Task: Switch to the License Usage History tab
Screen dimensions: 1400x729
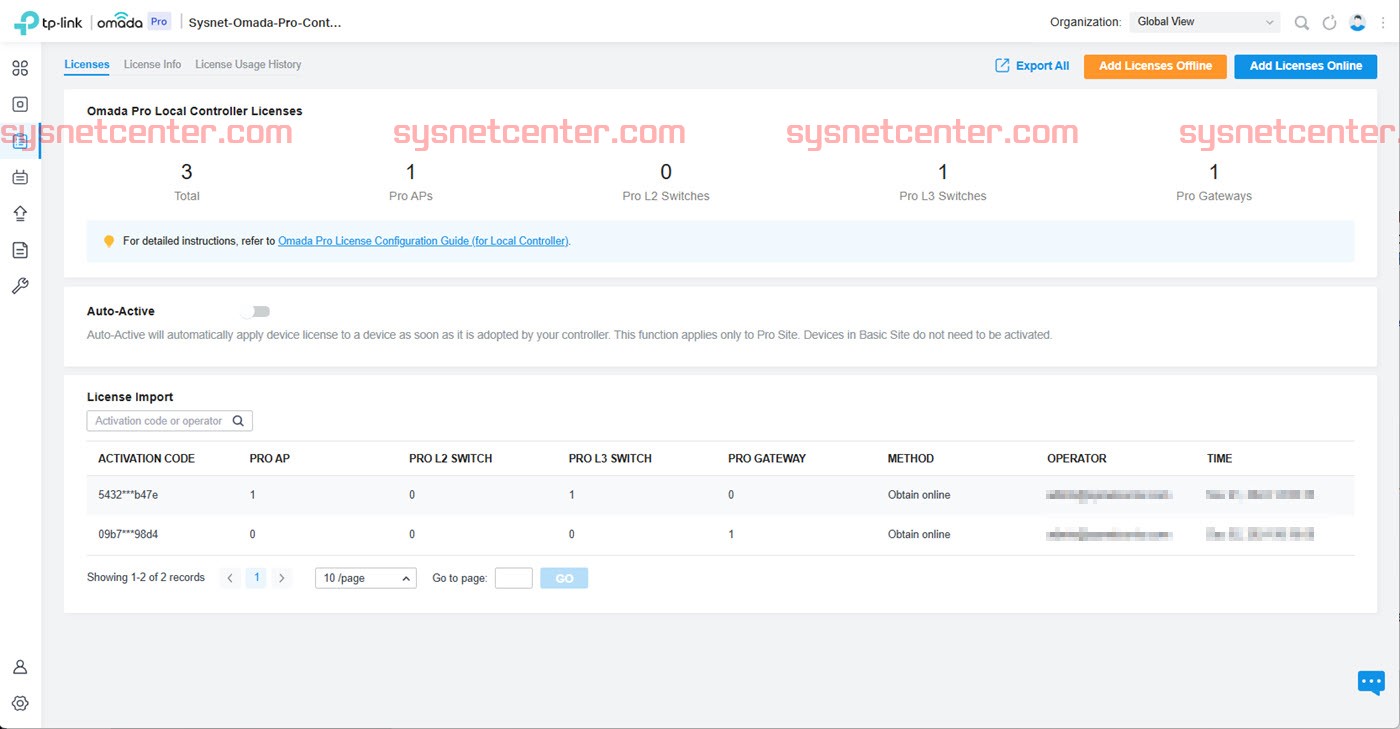Action: coord(248,64)
